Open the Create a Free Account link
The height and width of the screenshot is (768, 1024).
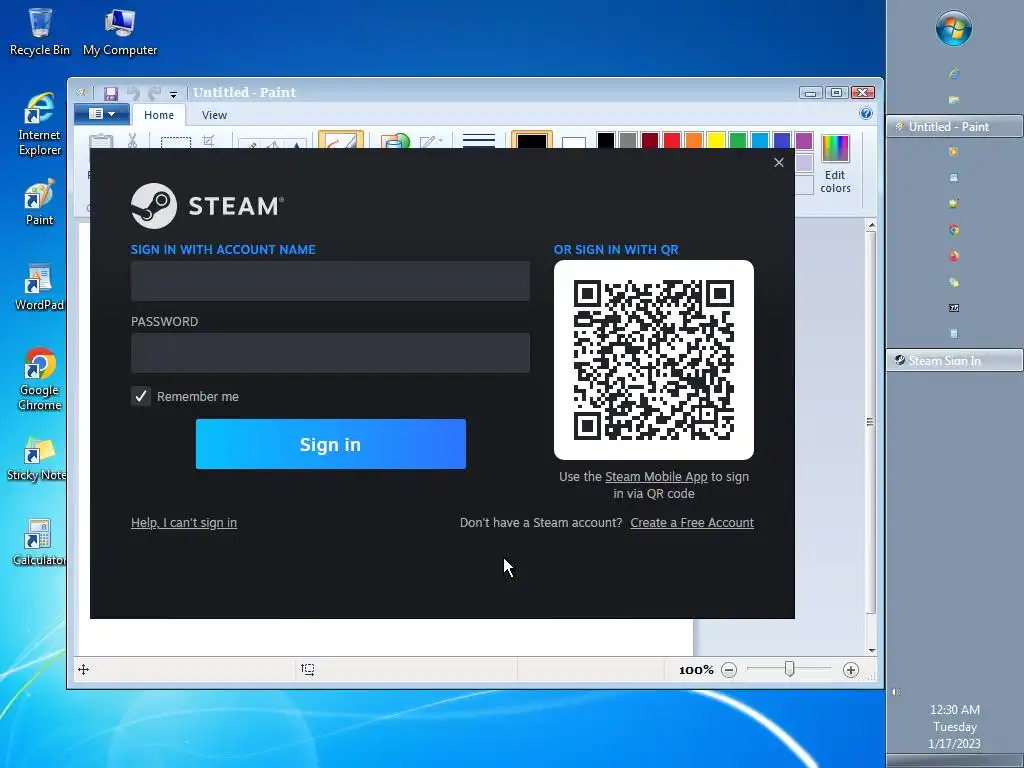[x=692, y=522]
